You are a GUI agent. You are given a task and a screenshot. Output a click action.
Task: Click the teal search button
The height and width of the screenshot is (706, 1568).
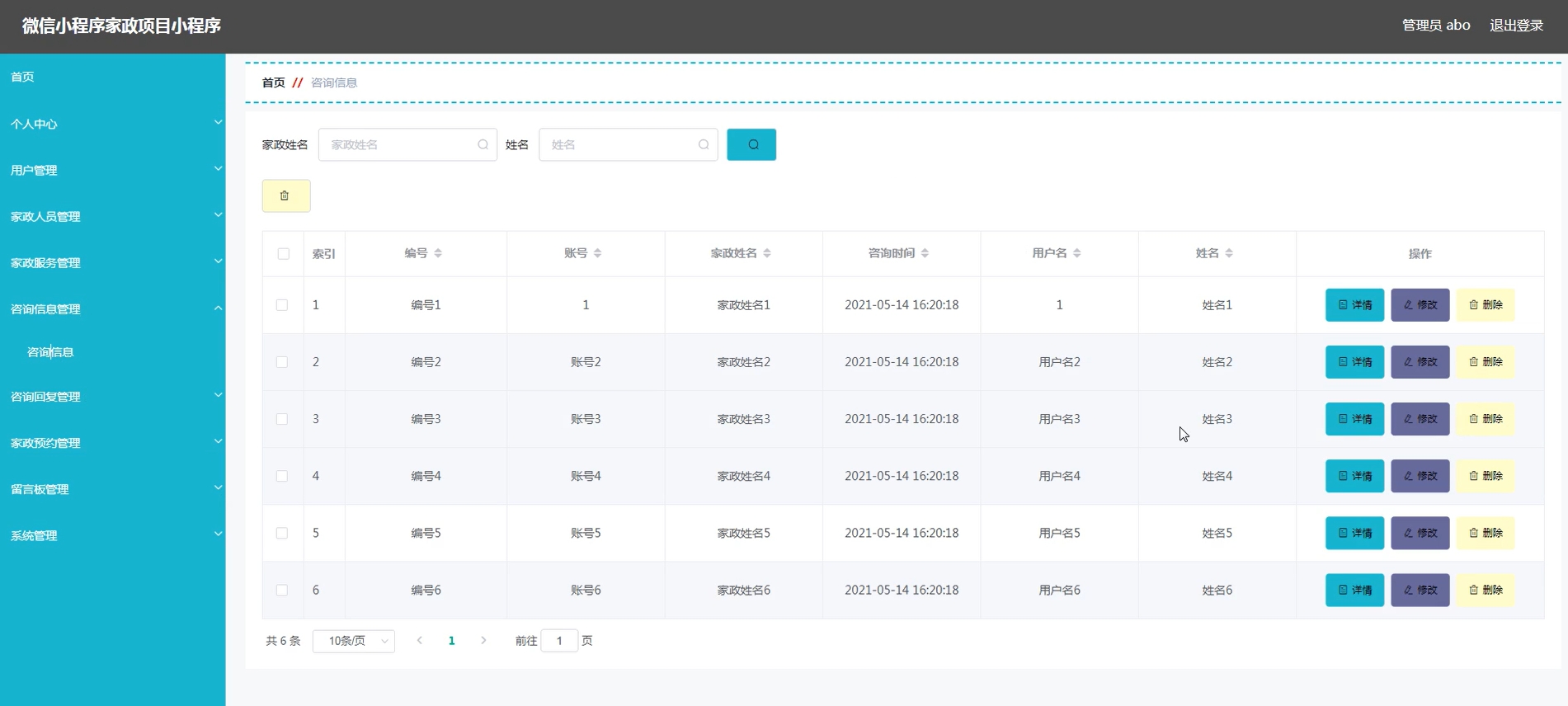(751, 144)
